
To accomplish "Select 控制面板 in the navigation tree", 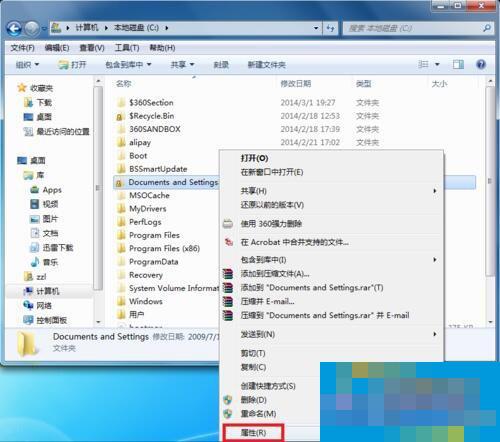I will pos(51,320).
